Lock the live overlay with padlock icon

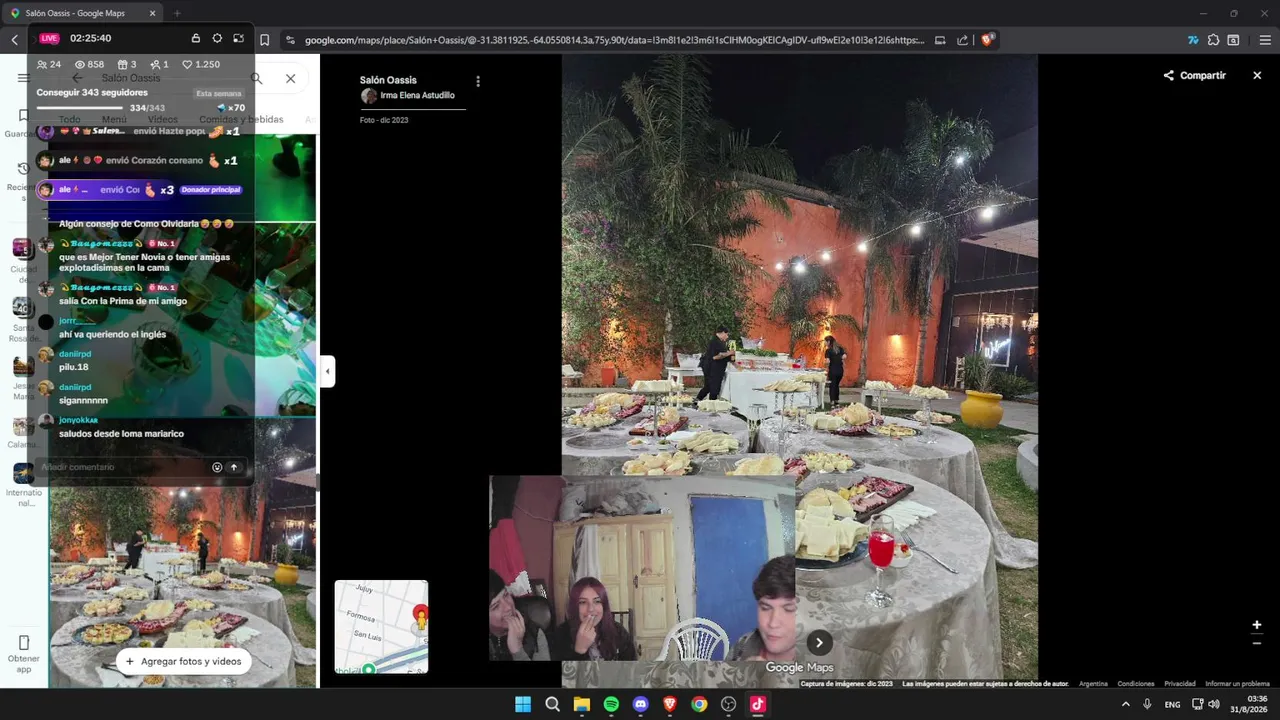pyautogui.click(x=196, y=38)
